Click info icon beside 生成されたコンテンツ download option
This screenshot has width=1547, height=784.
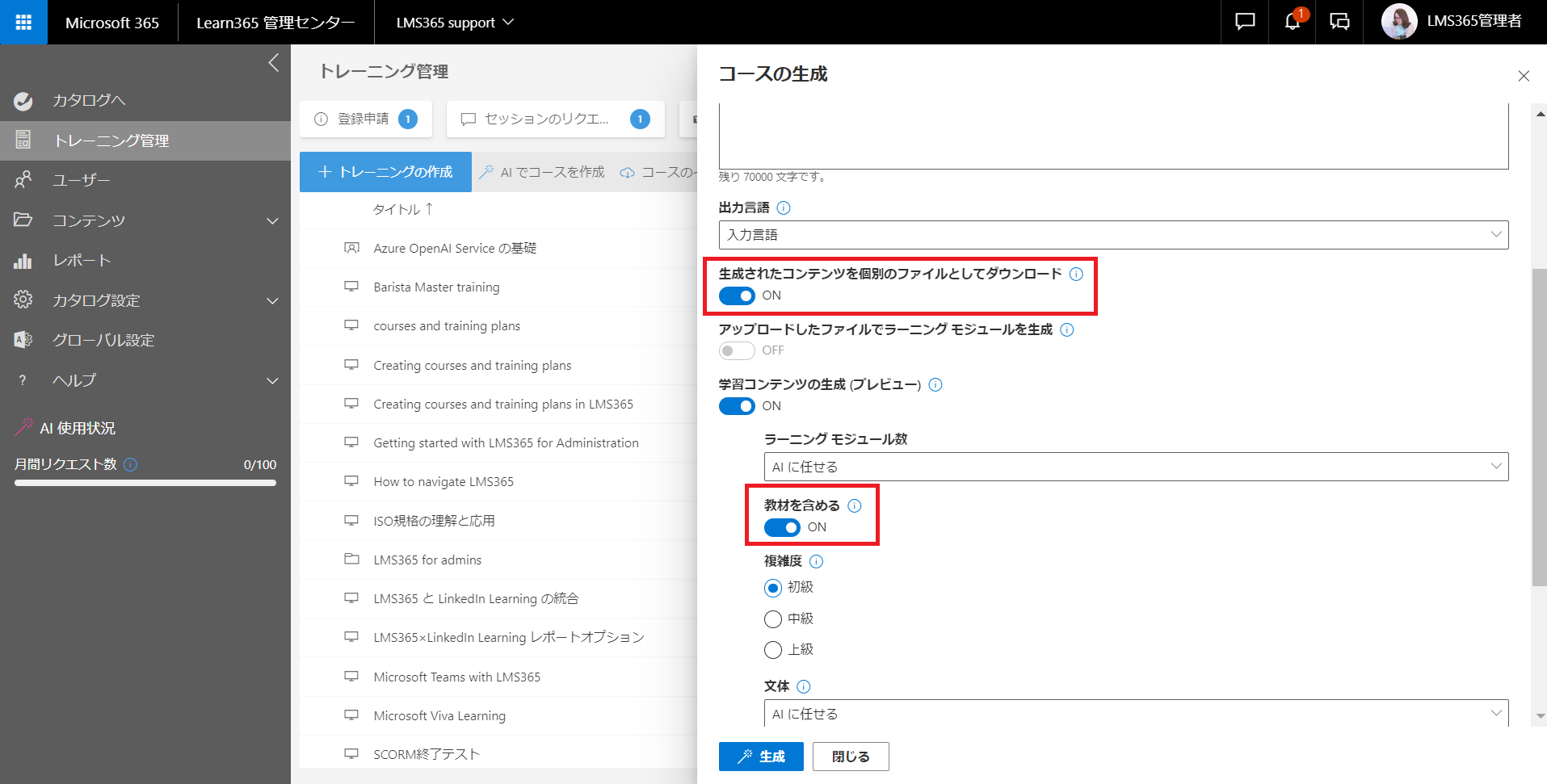click(1076, 274)
